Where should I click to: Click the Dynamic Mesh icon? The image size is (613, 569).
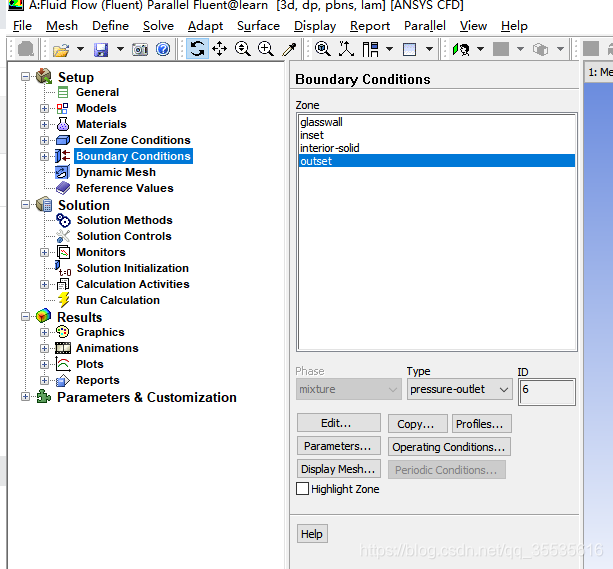(x=63, y=172)
